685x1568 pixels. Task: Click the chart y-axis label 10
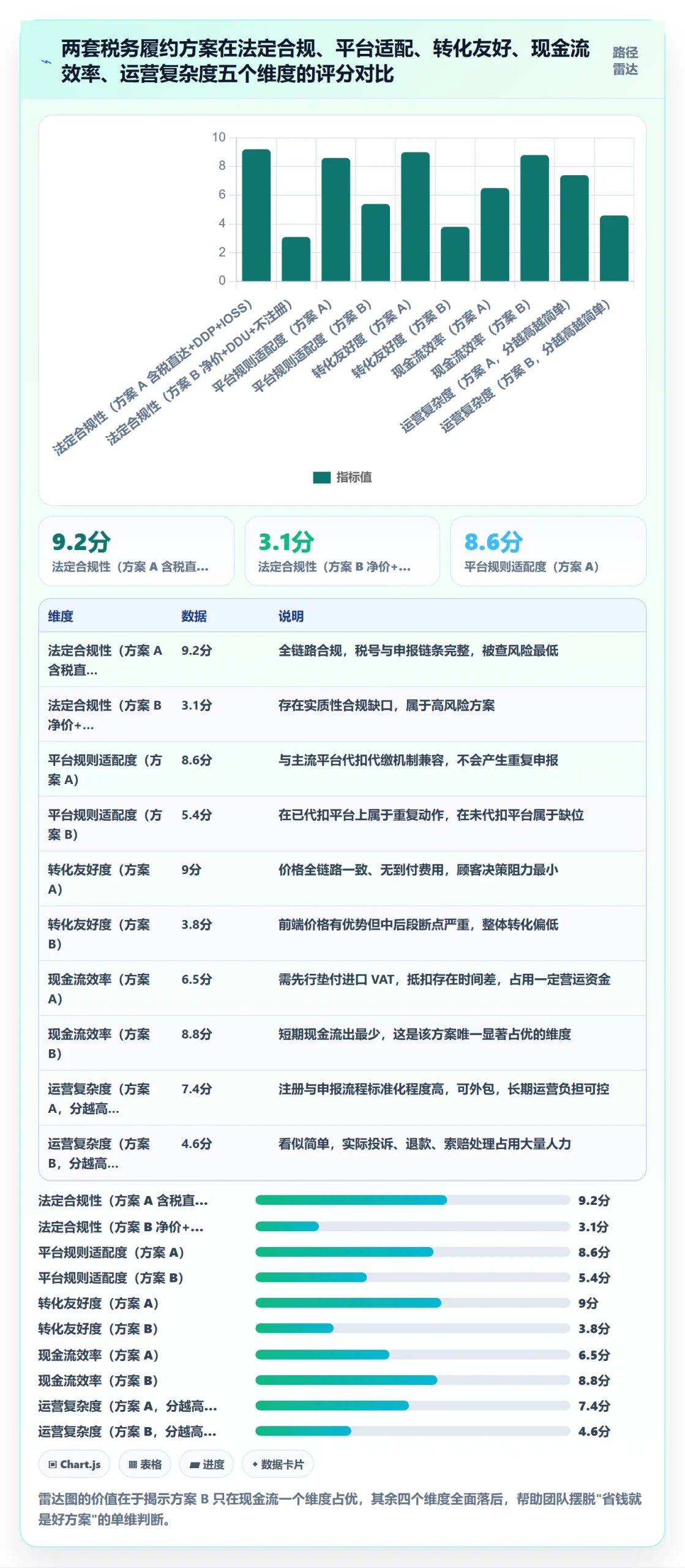pyautogui.click(x=219, y=137)
